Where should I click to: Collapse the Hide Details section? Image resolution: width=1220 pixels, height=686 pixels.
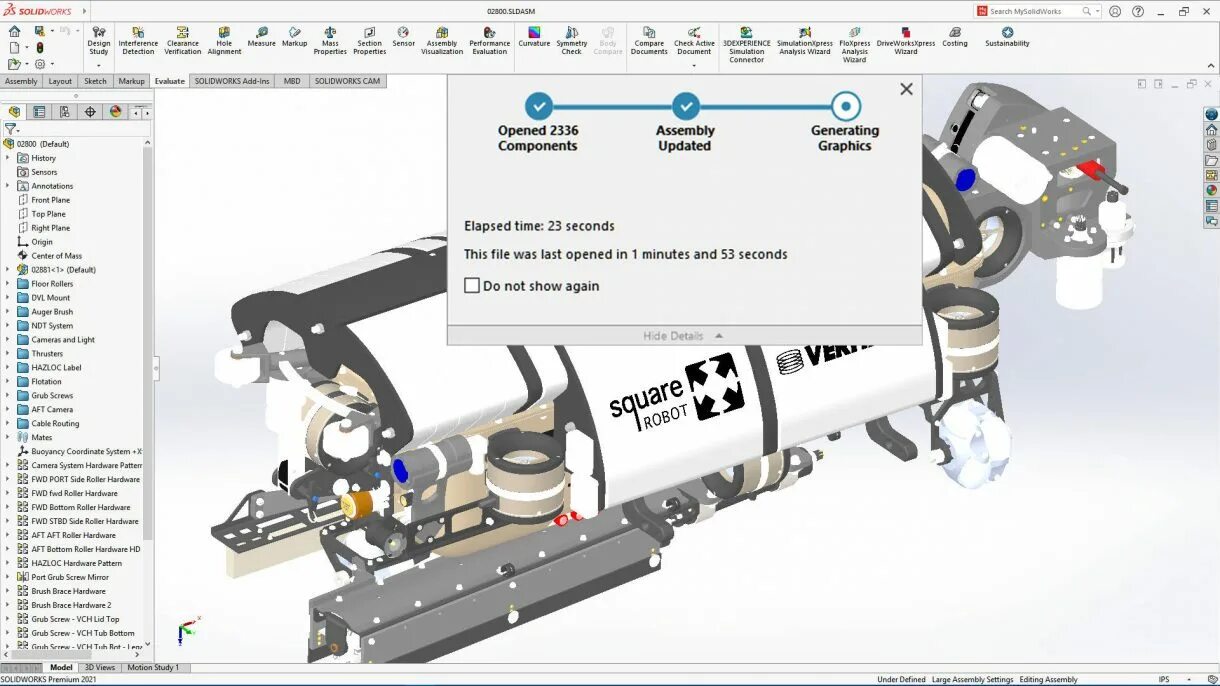(674, 336)
